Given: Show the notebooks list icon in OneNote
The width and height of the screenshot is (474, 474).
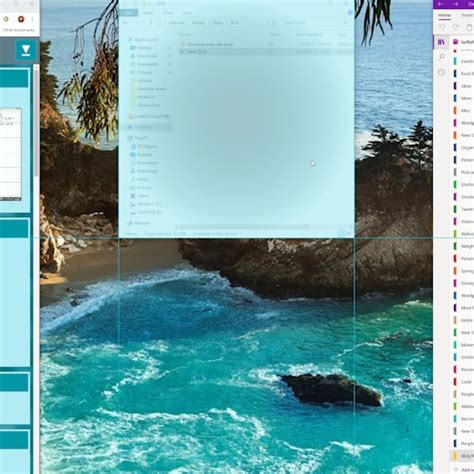Looking at the screenshot, I should [441, 42].
